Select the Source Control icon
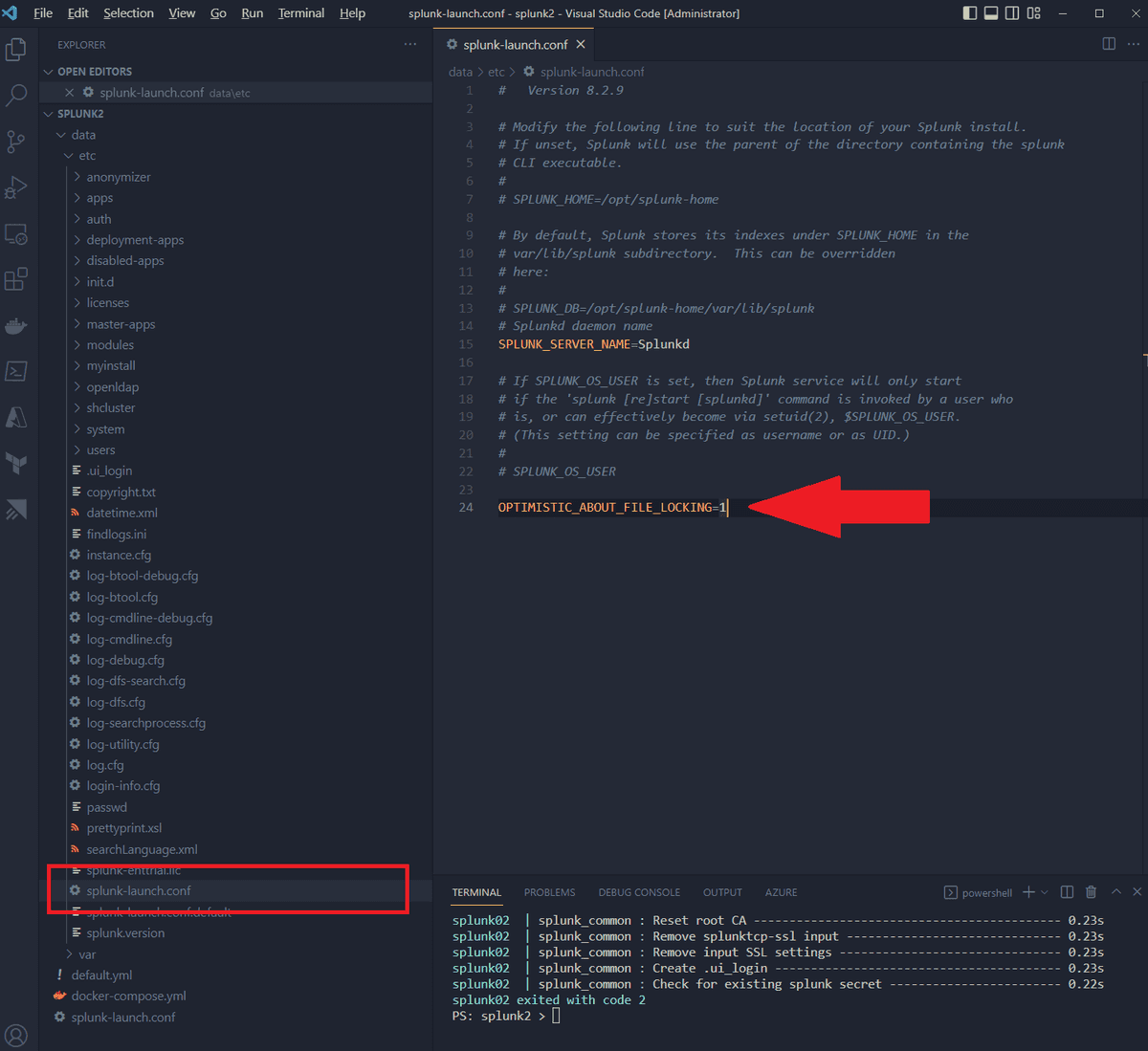 [15, 141]
